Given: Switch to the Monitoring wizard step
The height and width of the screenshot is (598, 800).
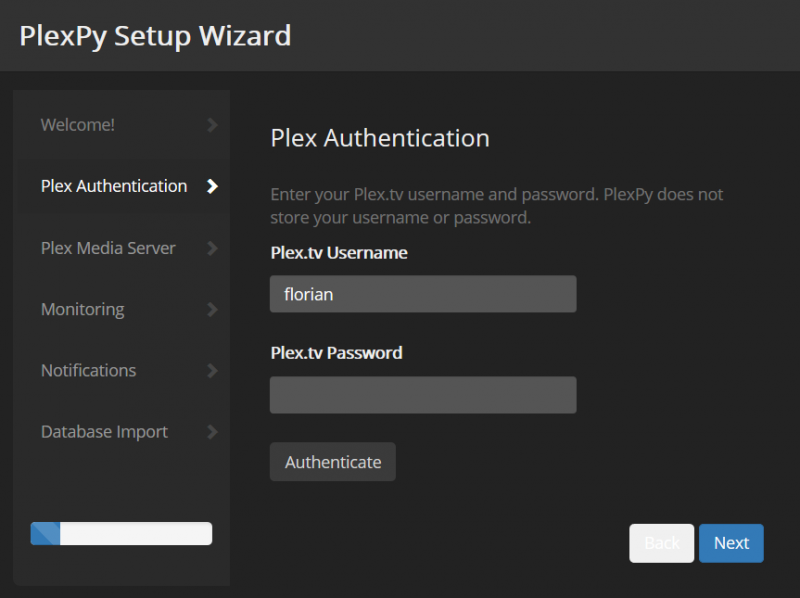Looking at the screenshot, I should point(83,309).
